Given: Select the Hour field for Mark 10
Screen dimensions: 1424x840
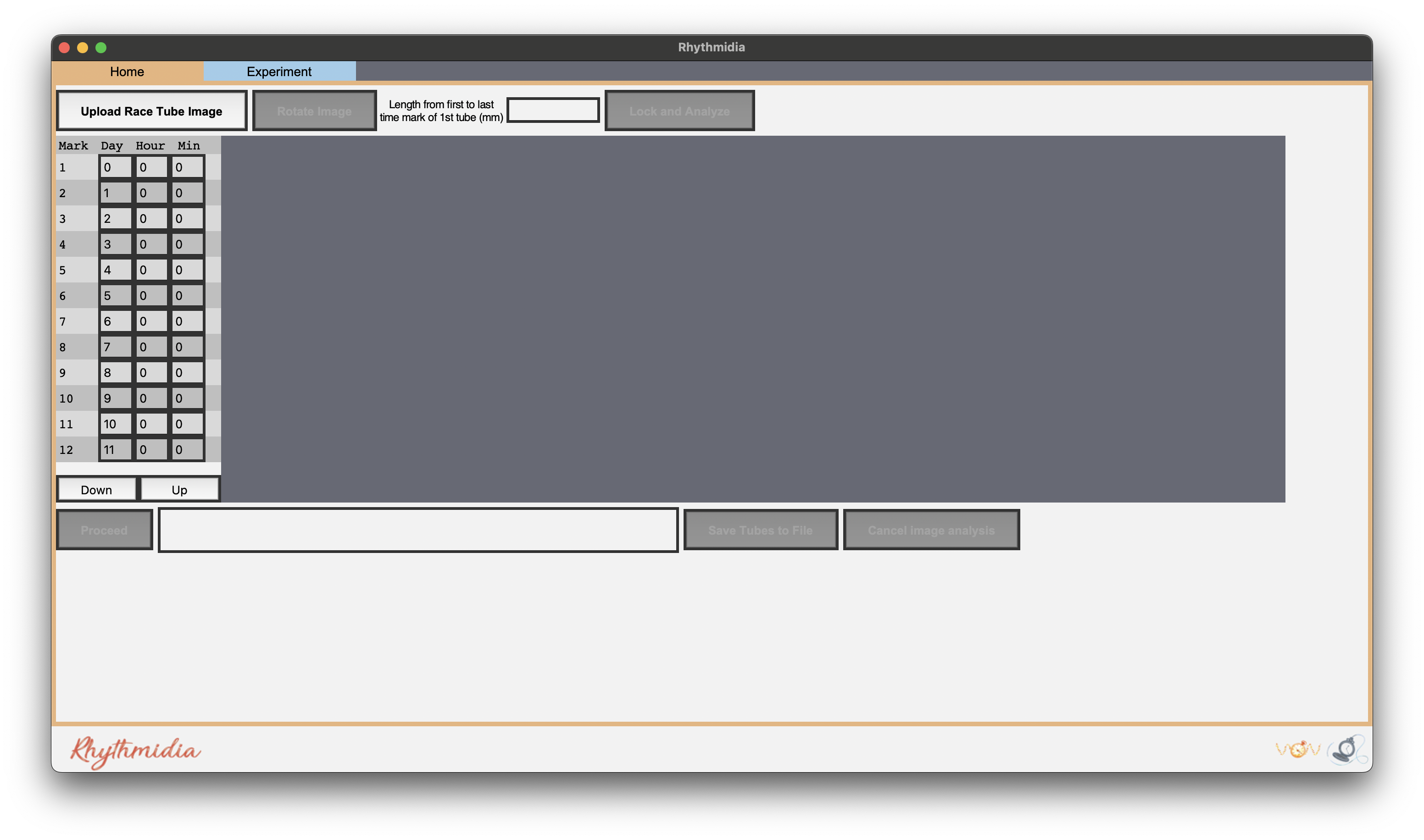Looking at the screenshot, I should click(151, 398).
